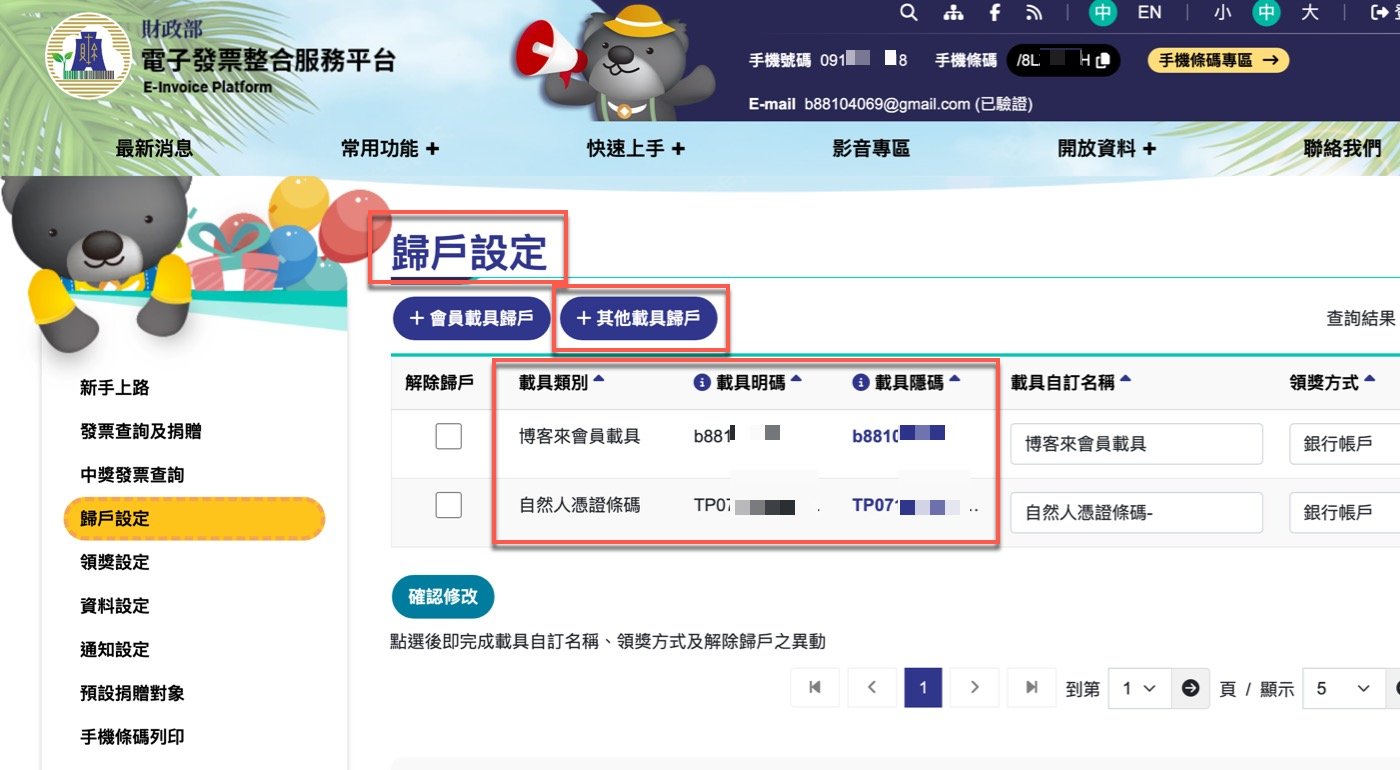Sort by 載具明碼 column arrow
The height and width of the screenshot is (770, 1400).
pyautogui.click(x=796, y=380)
